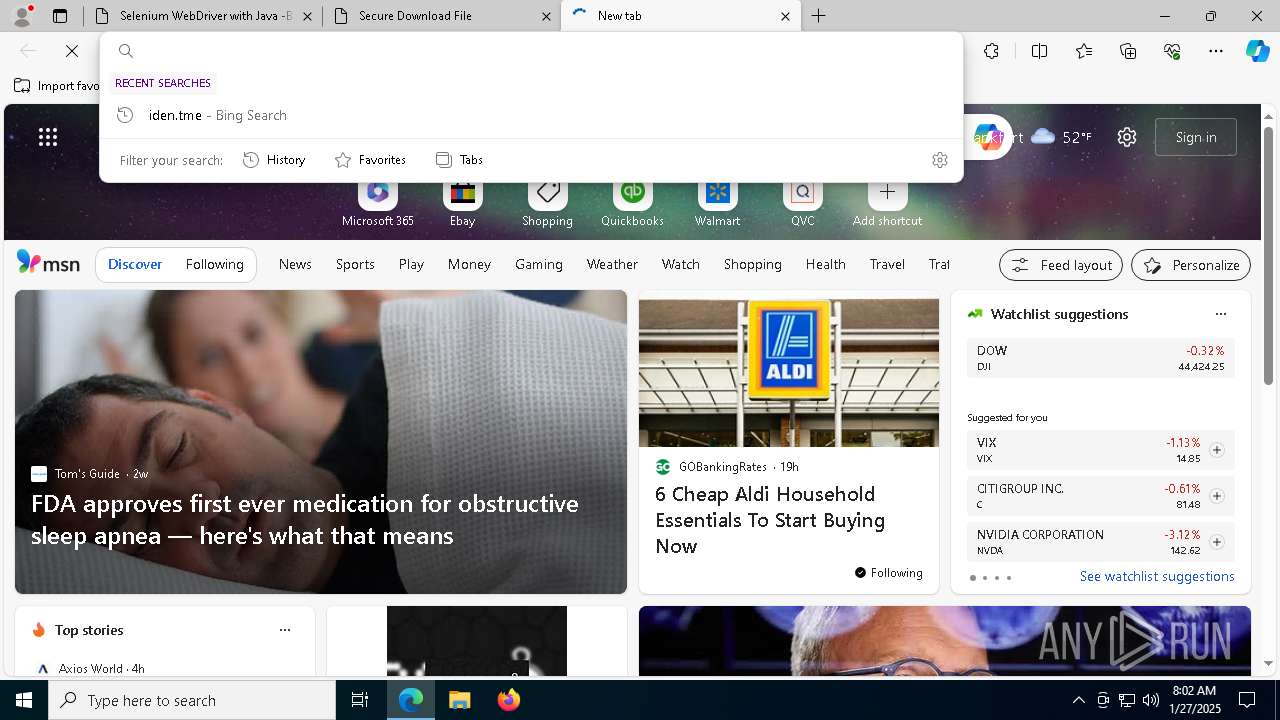1280x720 pixels.
Task: Open the new tab plus button
Action: point(818,16)
